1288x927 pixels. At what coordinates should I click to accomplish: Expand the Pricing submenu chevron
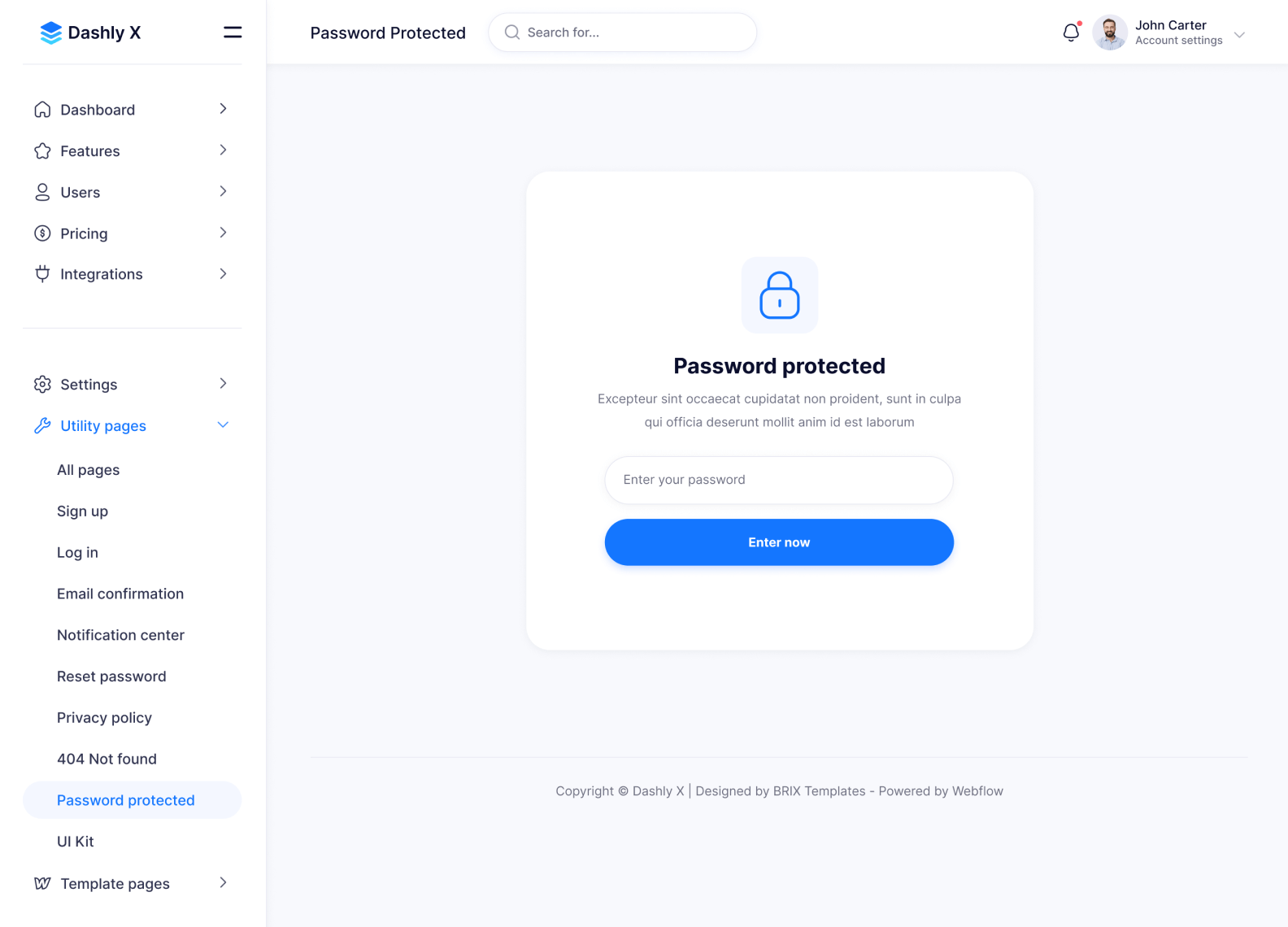click(223, 233)
